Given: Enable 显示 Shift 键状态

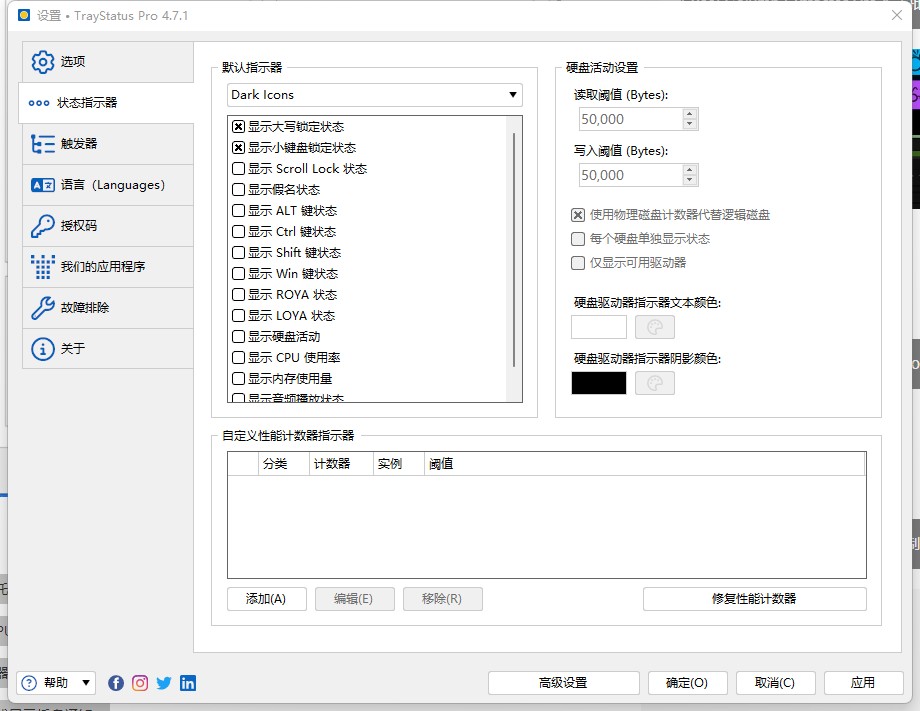Looking at the screenshot, I should coord(238,253).
